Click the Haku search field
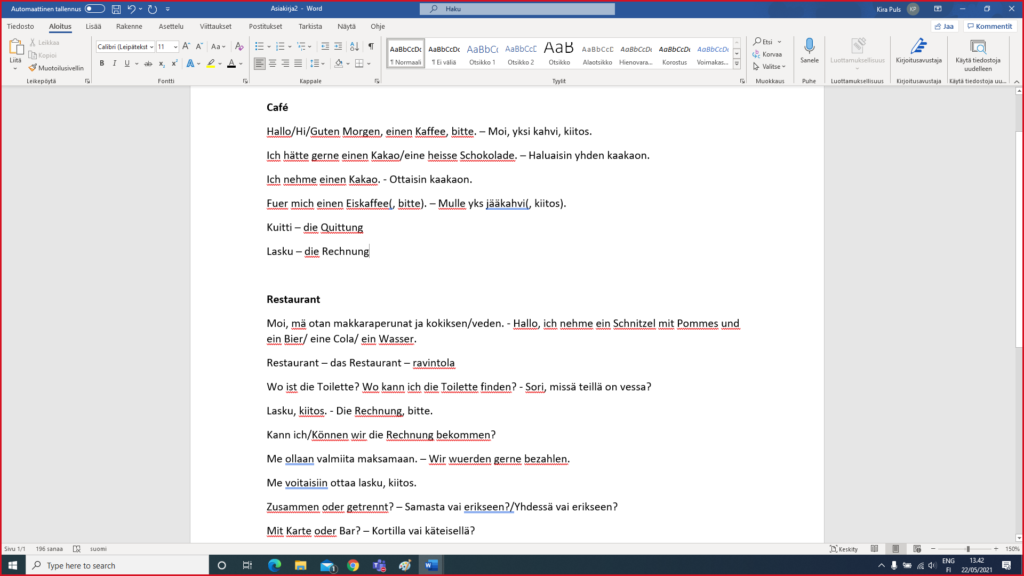 pos(517,9)
